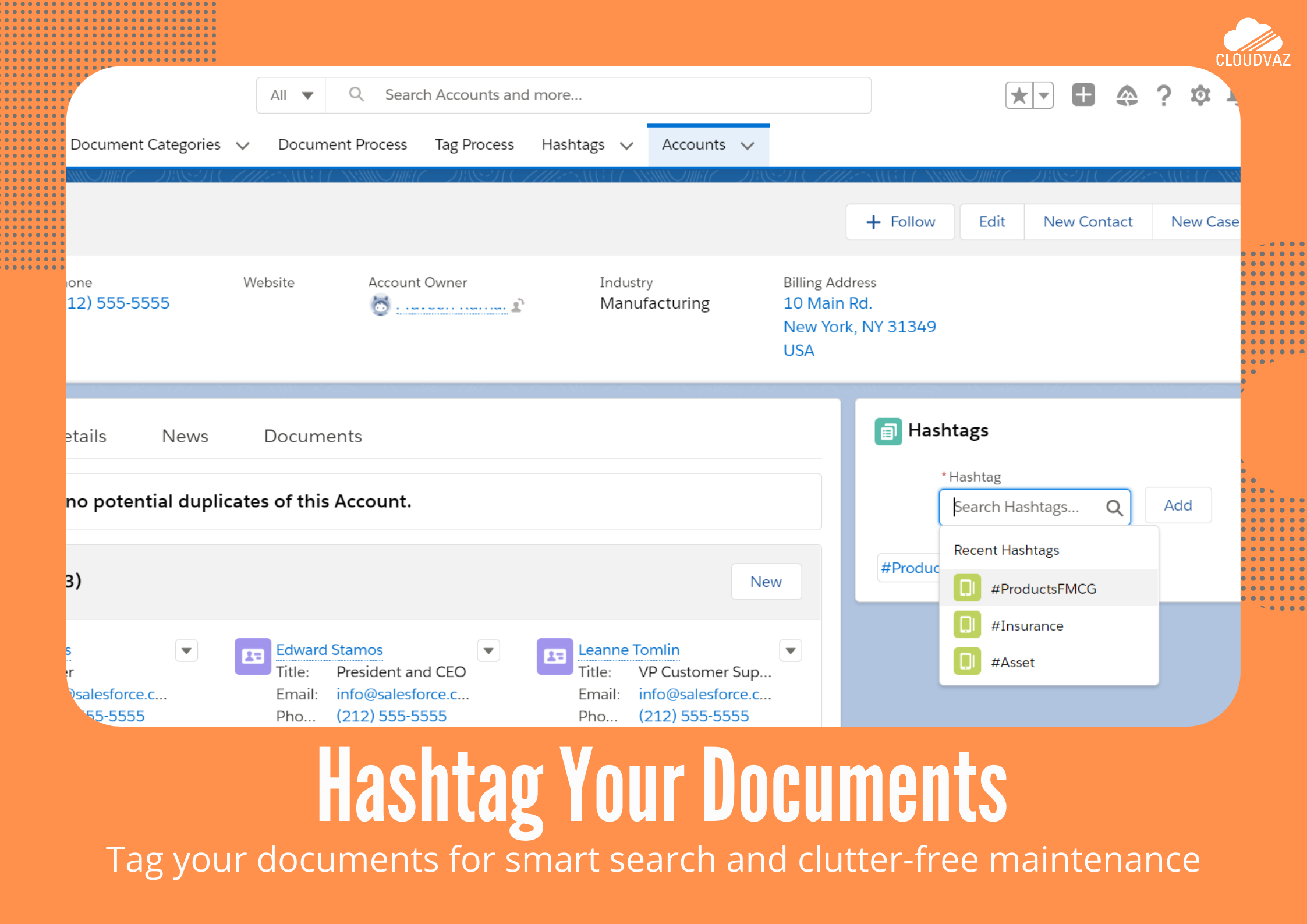Viewport: 1307px width, 924px height.
Task: Click the New Contact button
Action: coord(1088,222)
